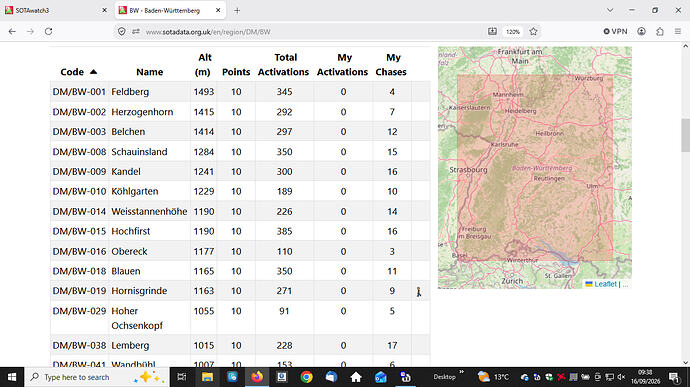
Task: Open the taskbar clock and date
Action: (646, 377)
